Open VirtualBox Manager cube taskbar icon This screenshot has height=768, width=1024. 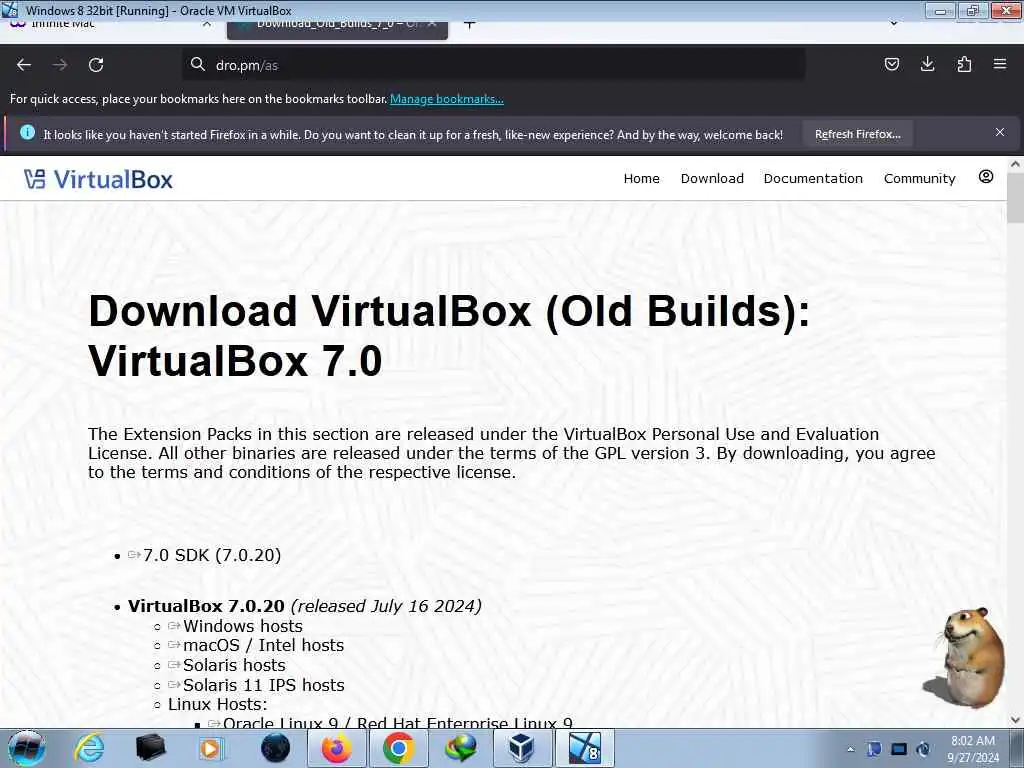[x=522, y=748]
